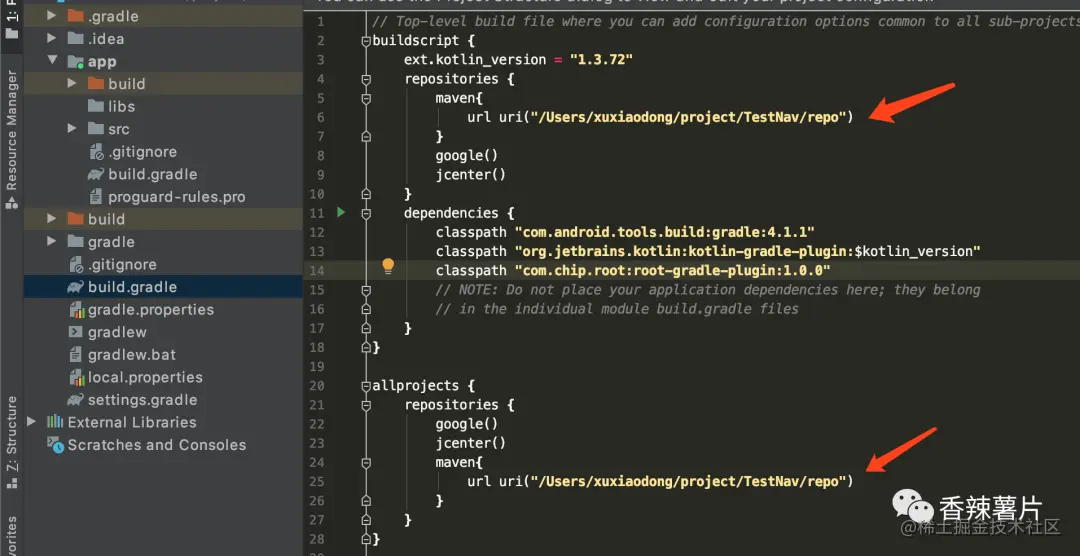This screenshot has height=556, width=1080.
Task: Click the root-gradle-plugin:1.0.0 classpath string
Action: (x=672, y=270)
